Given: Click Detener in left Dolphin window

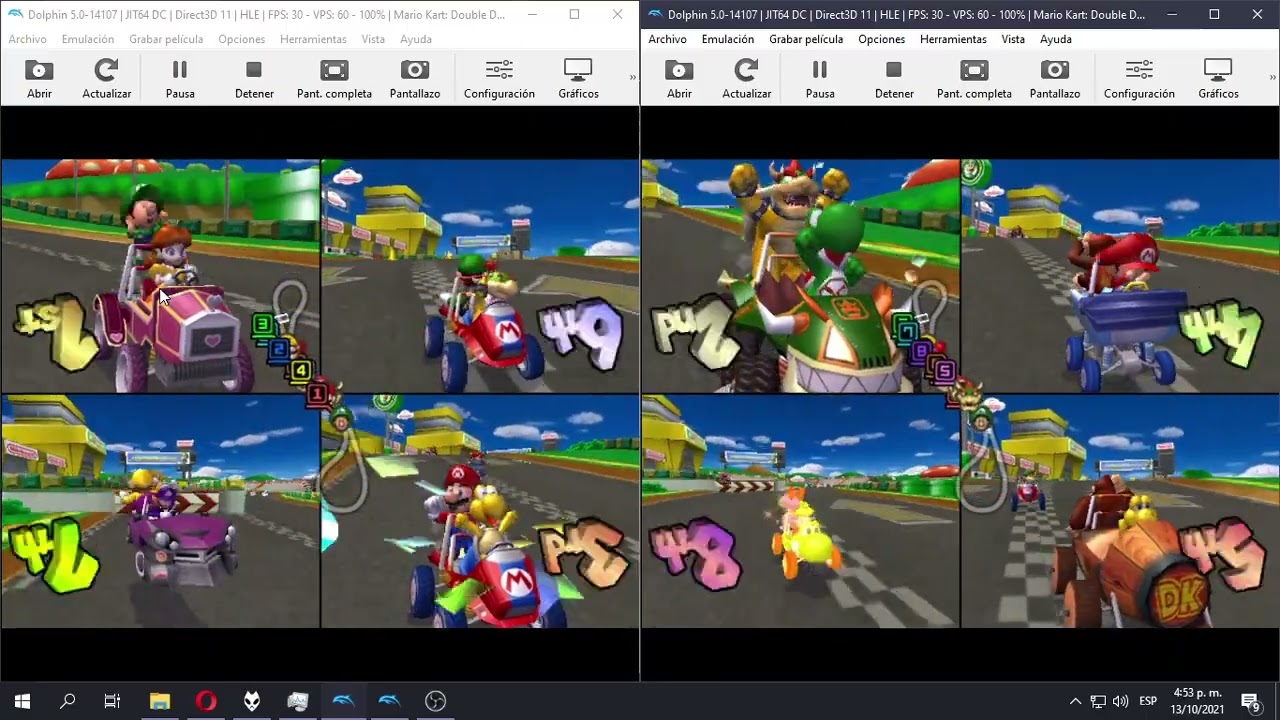Looking at the screenshot, I should point(254,79).
